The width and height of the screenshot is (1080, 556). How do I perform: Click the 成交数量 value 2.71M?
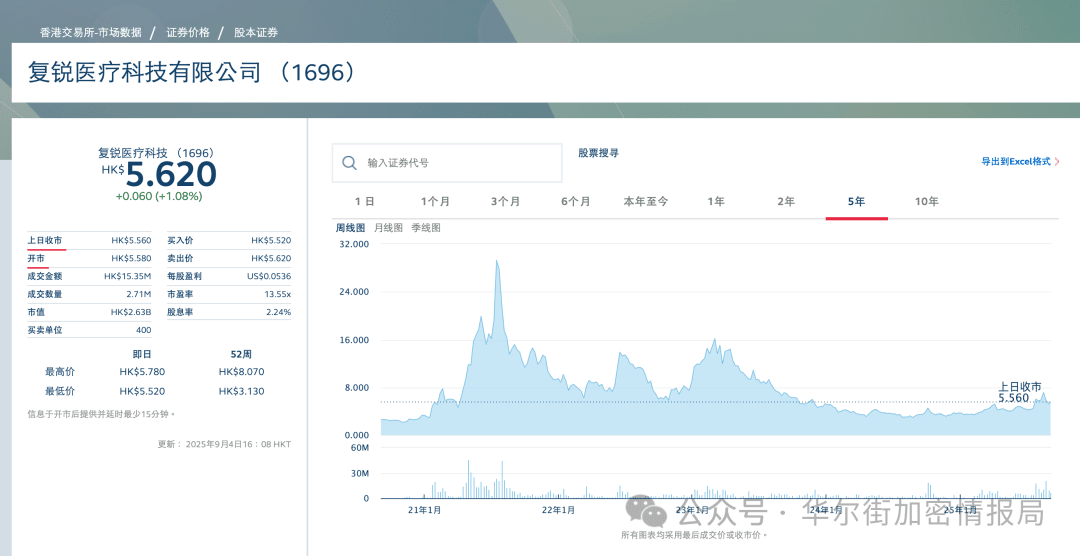click(138, 294)
